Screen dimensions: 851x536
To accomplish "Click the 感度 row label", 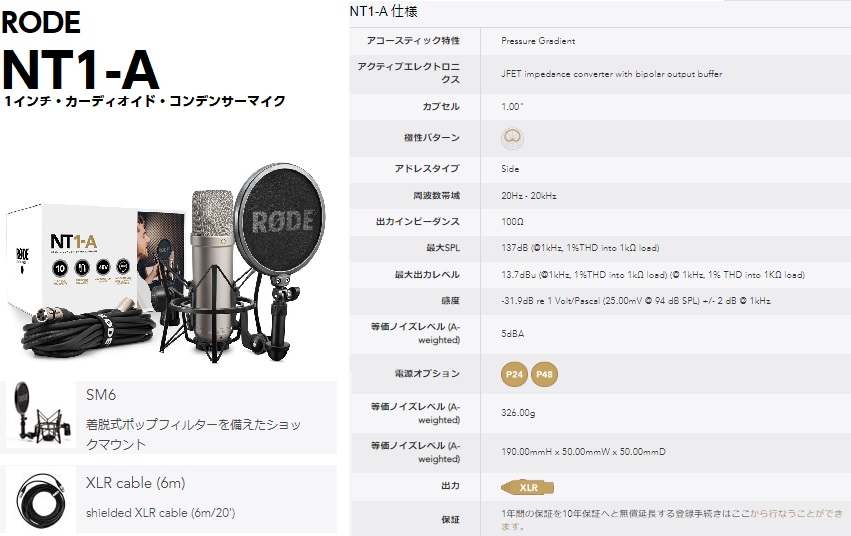I will tap(450, 301).
